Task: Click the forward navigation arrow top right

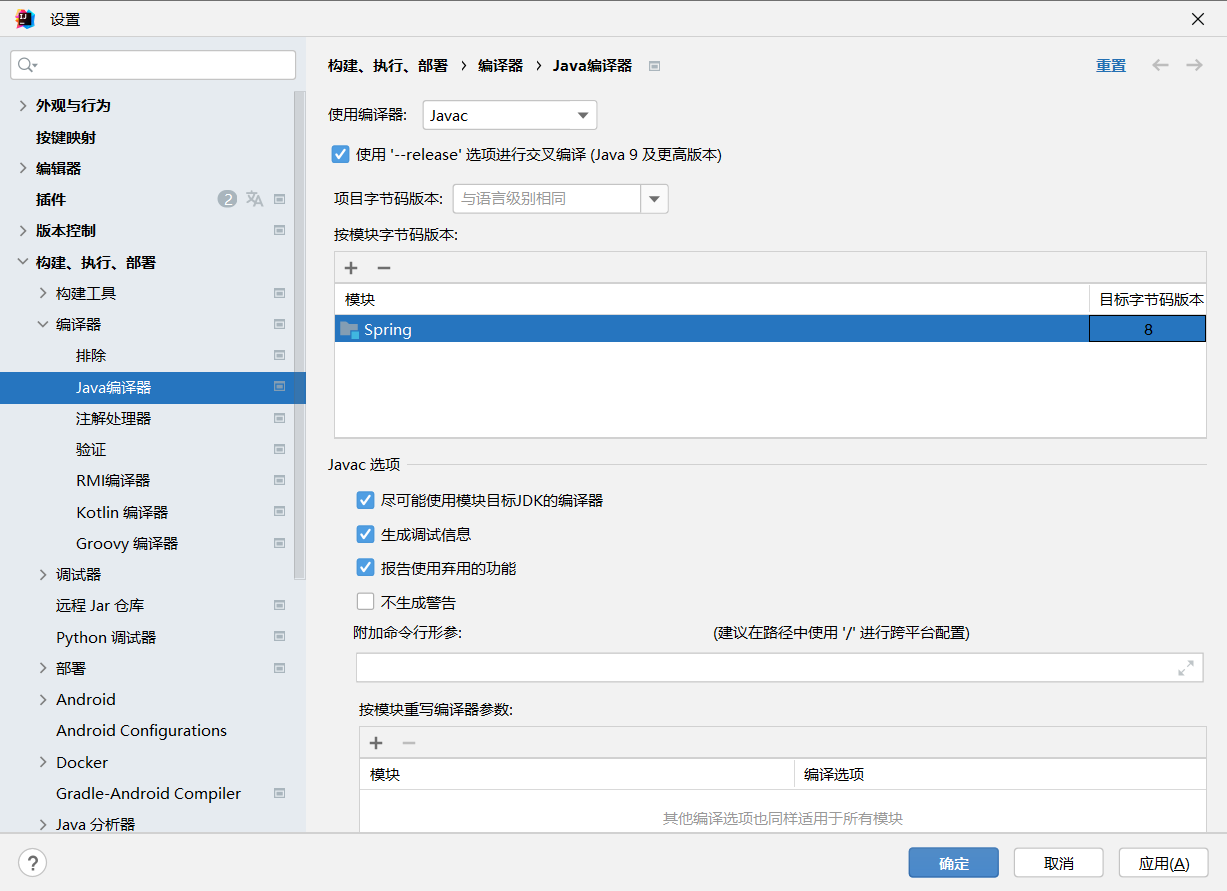Action: pos(1194,65)
